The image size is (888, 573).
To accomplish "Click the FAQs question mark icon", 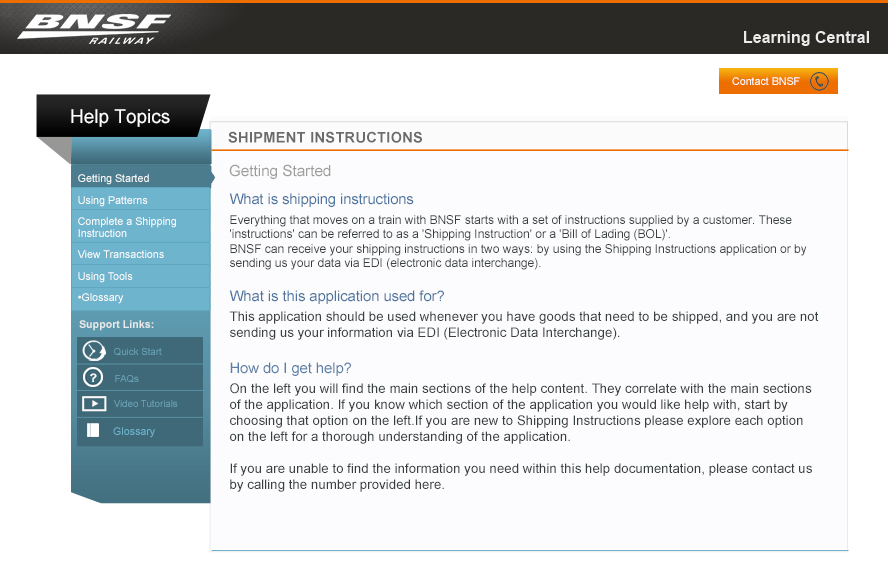I will point(94,377).
